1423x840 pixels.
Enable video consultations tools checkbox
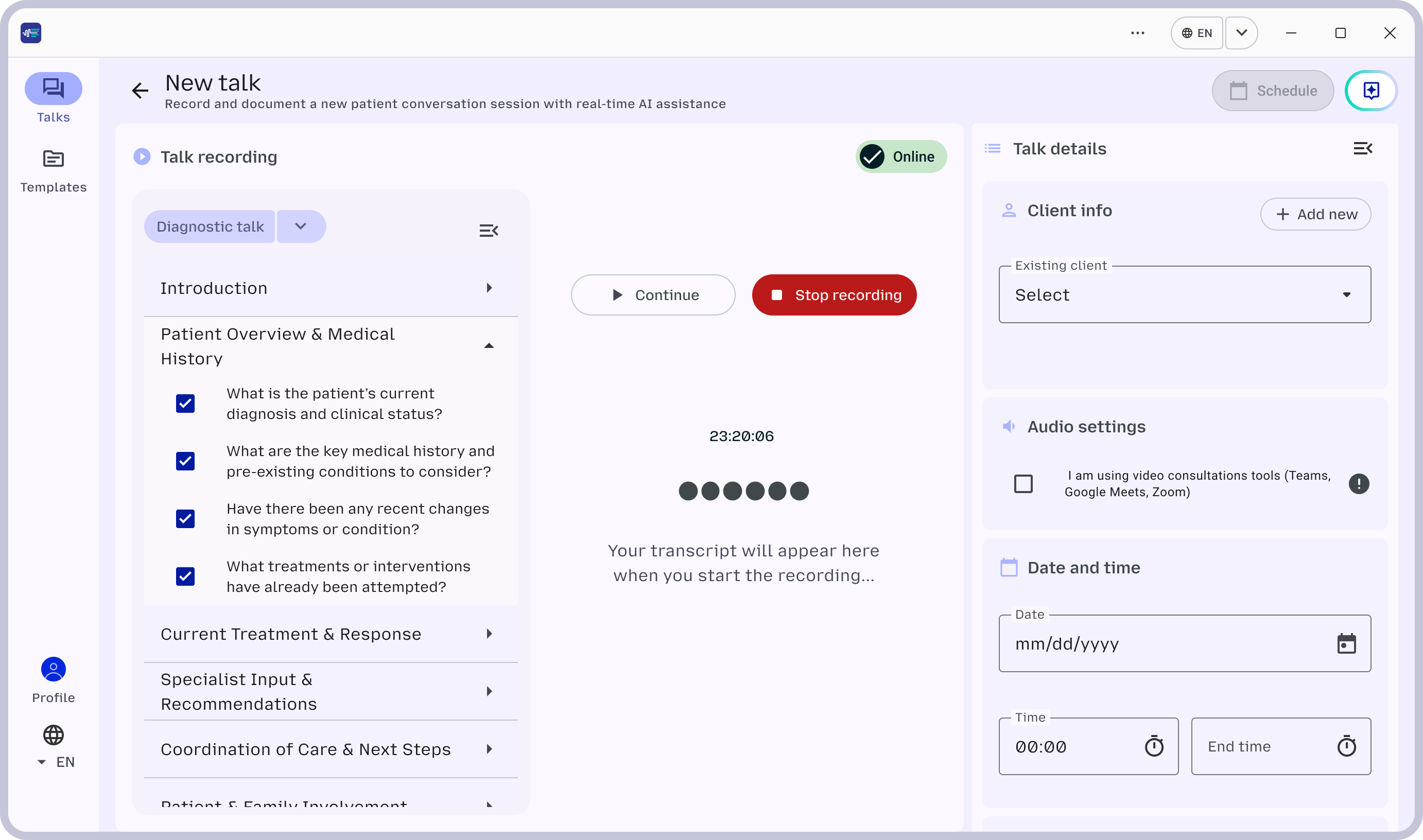click(x=1023, y=484)
